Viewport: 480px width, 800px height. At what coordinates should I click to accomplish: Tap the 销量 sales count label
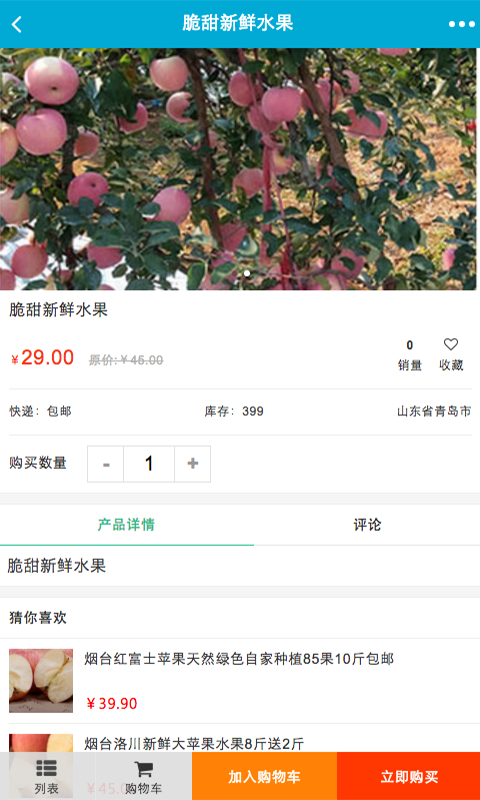tap(410, 365)
